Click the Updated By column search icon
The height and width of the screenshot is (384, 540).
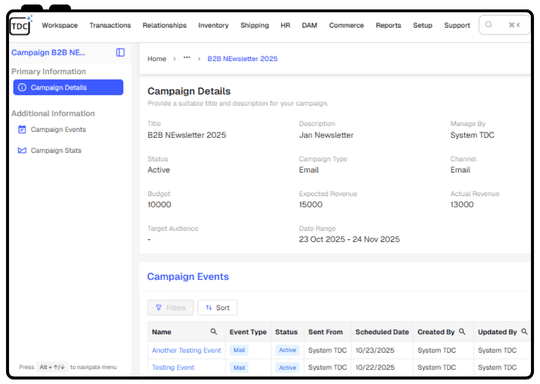click(524, 331)
